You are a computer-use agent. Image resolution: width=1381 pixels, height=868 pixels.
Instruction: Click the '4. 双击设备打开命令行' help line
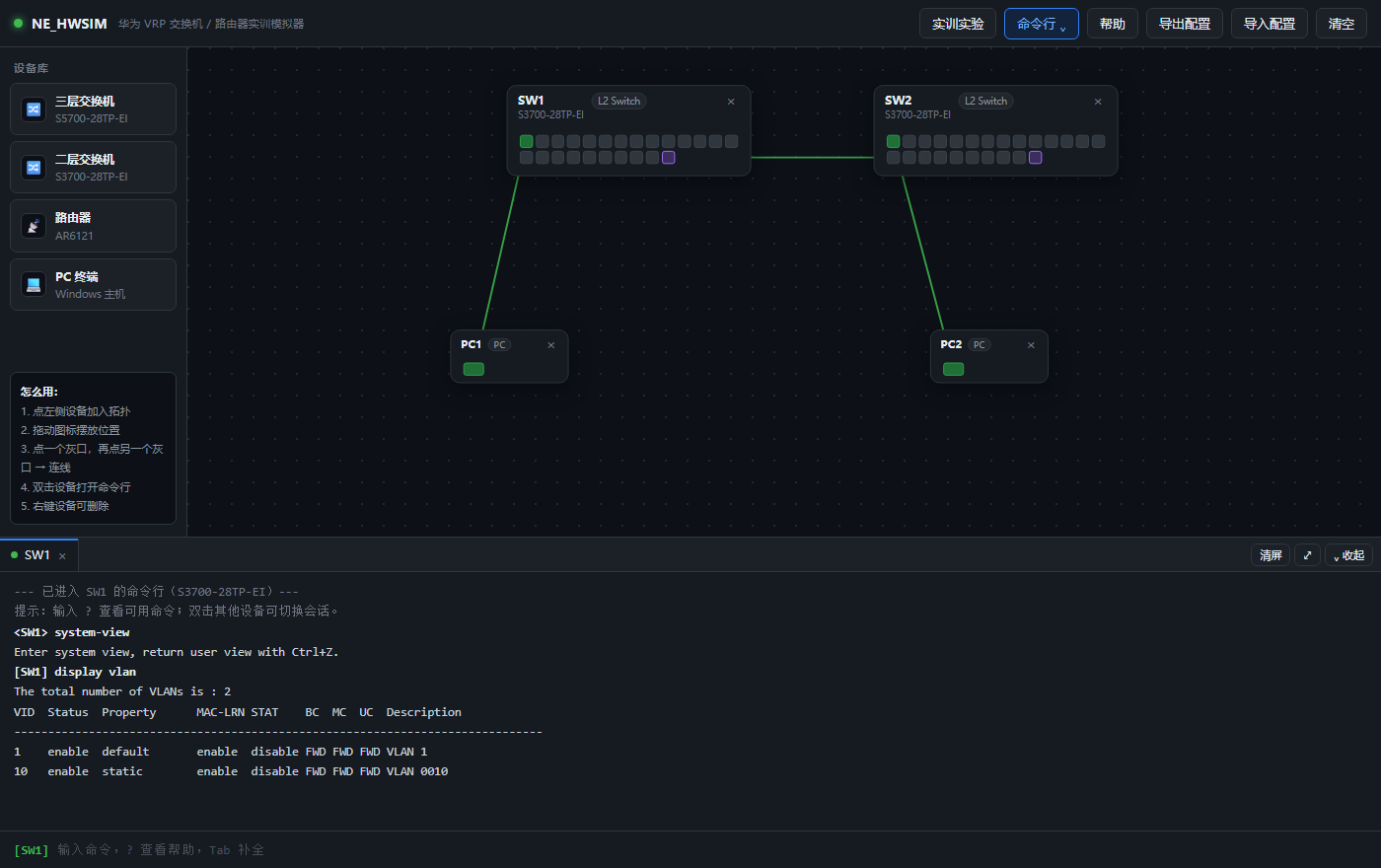pyautogui.click(x=76, y=487)
